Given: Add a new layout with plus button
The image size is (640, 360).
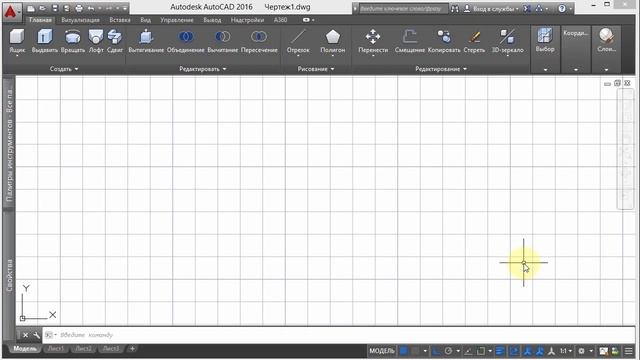Looking at the screenshot, I should coord(132,349).
